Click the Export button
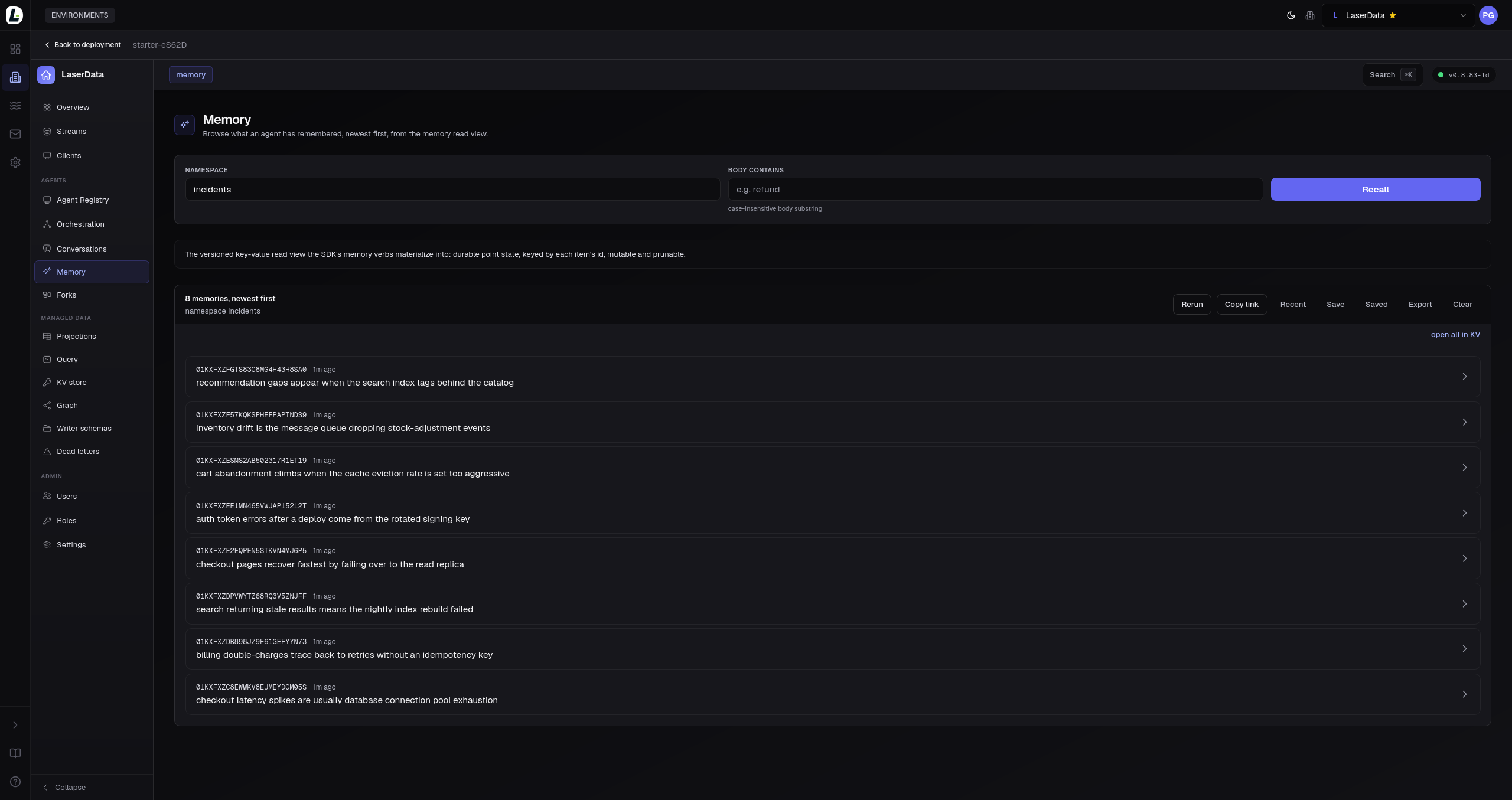Screen dimensions: 1512x800 coord(1420,305)
